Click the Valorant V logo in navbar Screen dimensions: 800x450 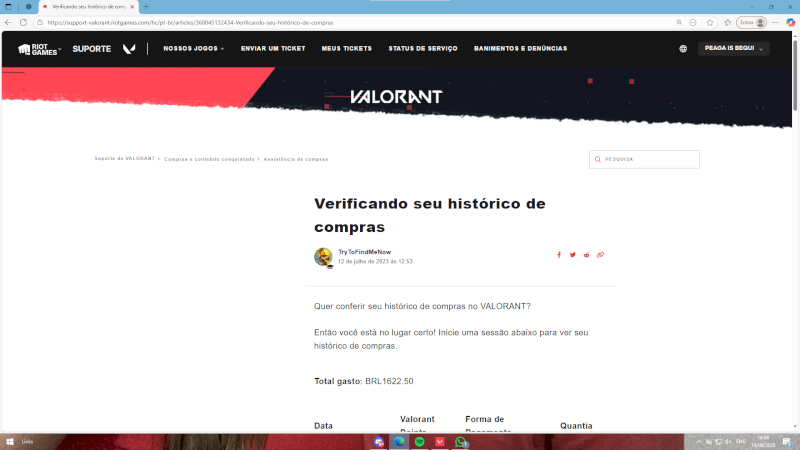[x=129, y=48]
